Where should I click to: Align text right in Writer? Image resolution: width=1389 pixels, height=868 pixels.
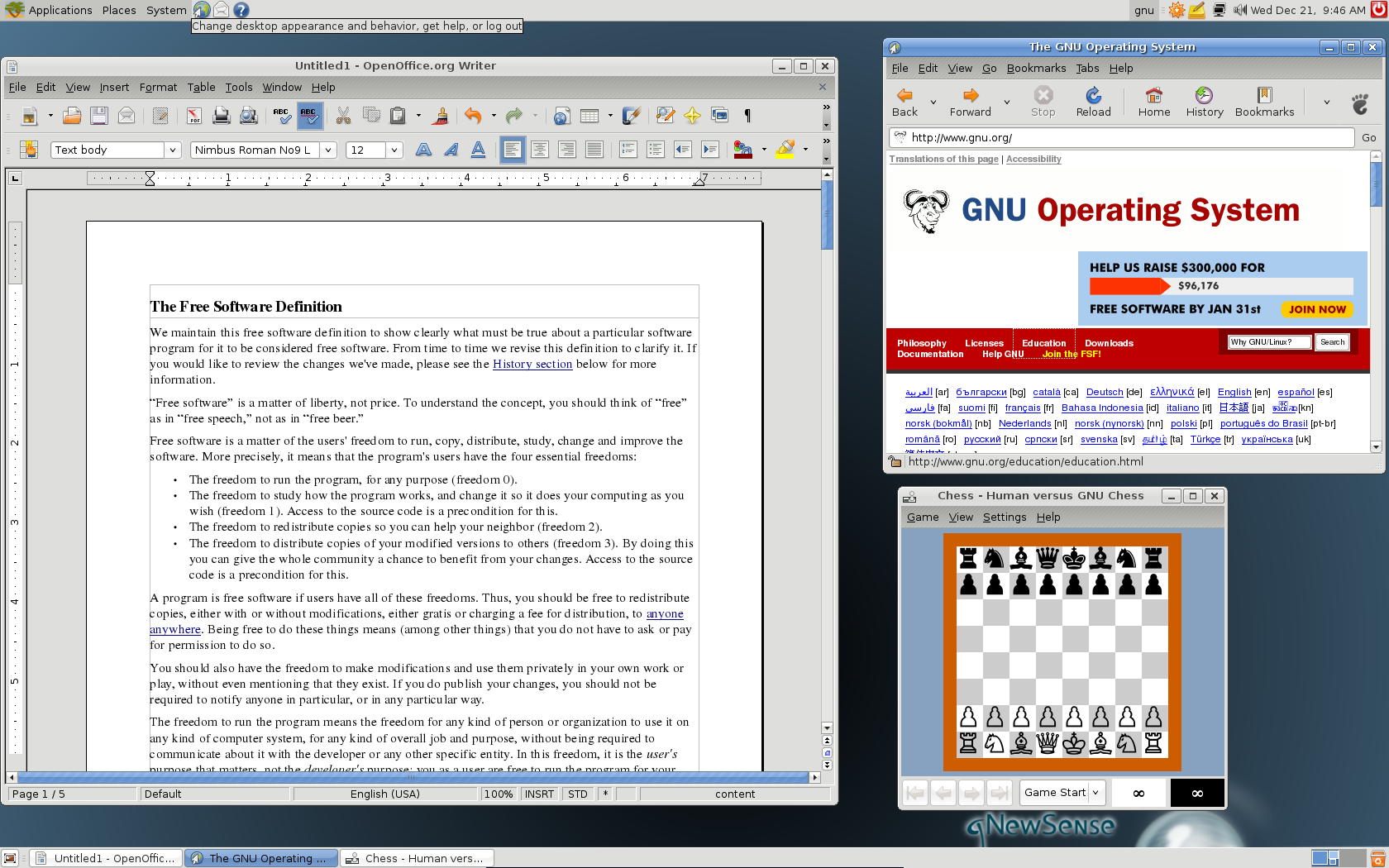[567, 150]
